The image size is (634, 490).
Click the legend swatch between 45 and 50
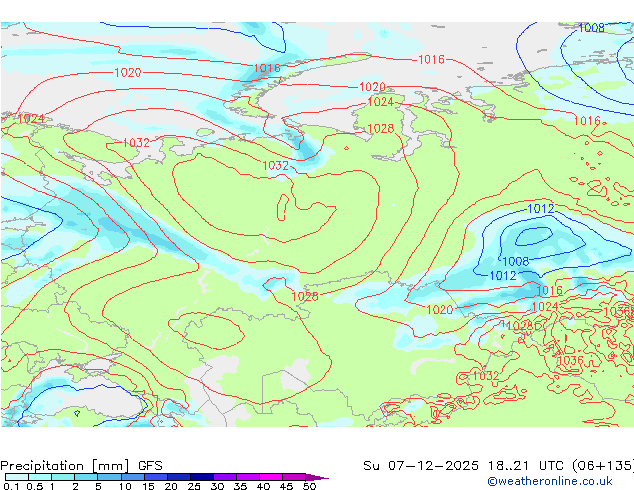294,477
